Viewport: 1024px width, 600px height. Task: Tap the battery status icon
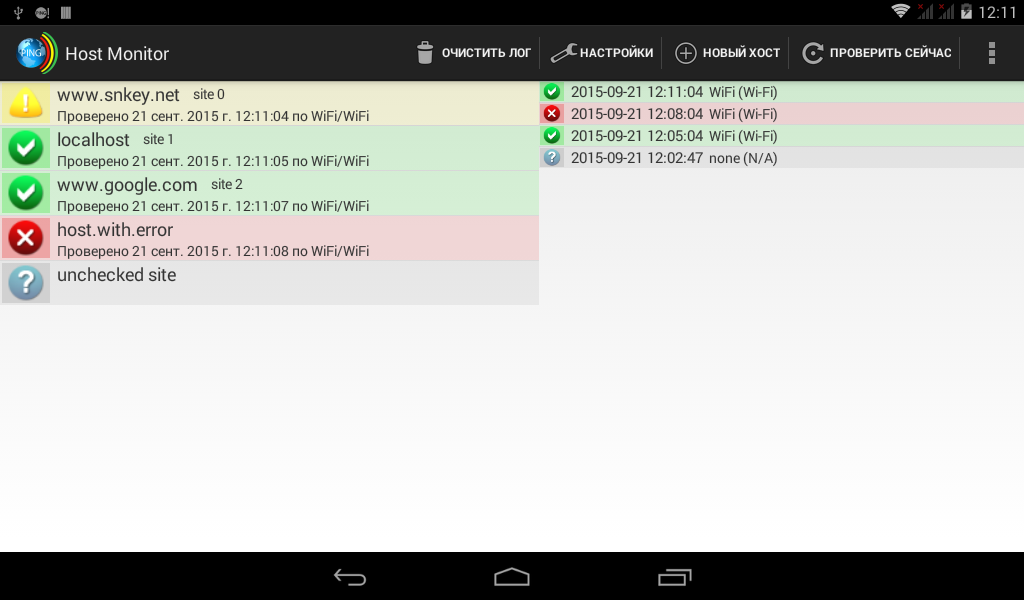[966, 11]
